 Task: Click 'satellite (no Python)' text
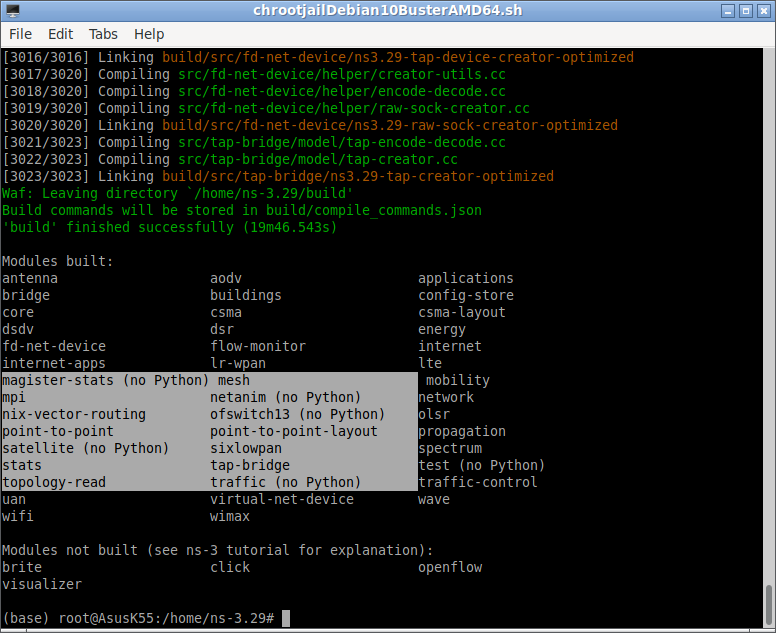coord(86,448)
